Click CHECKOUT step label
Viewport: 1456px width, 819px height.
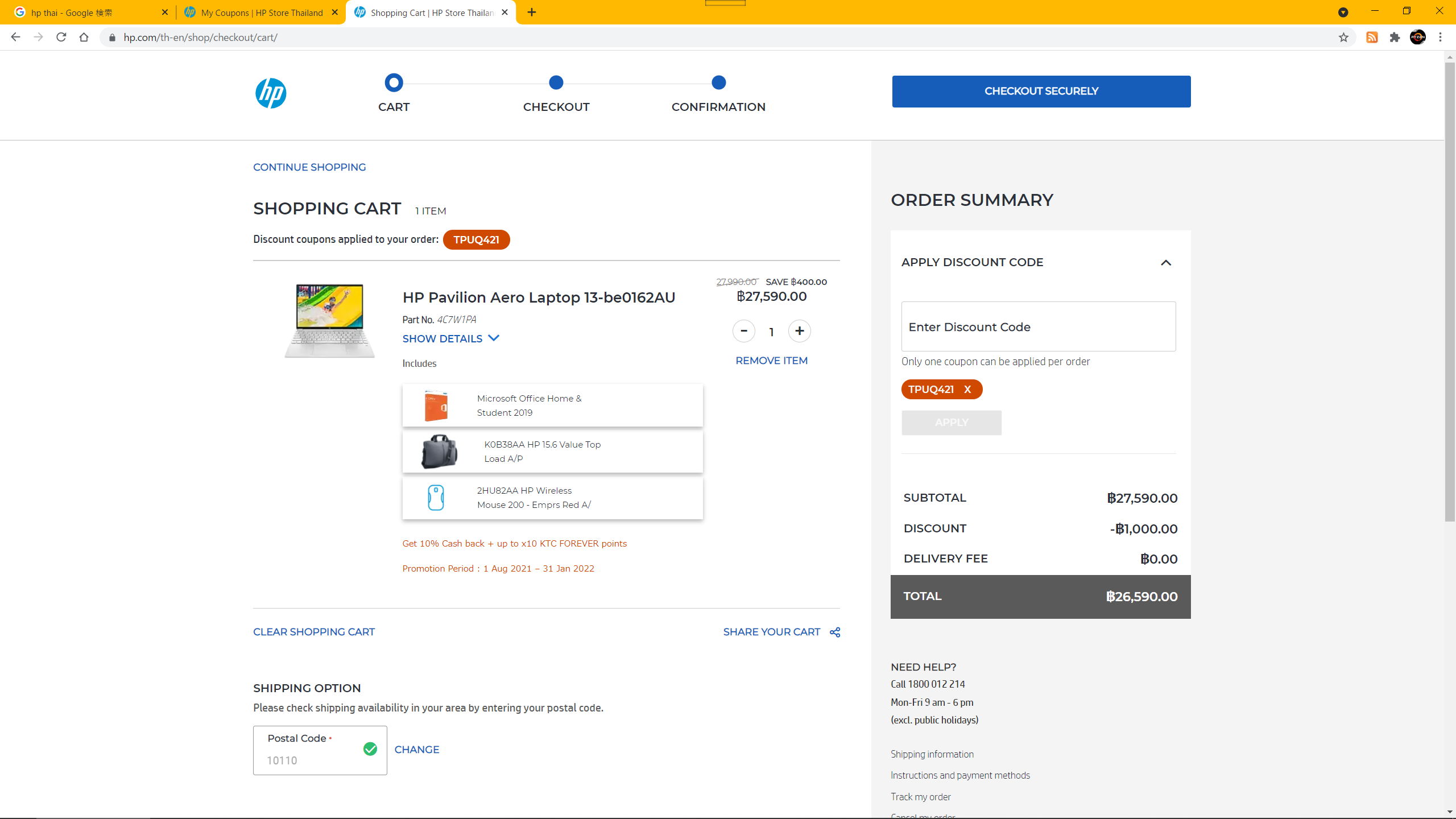point(556,107)
